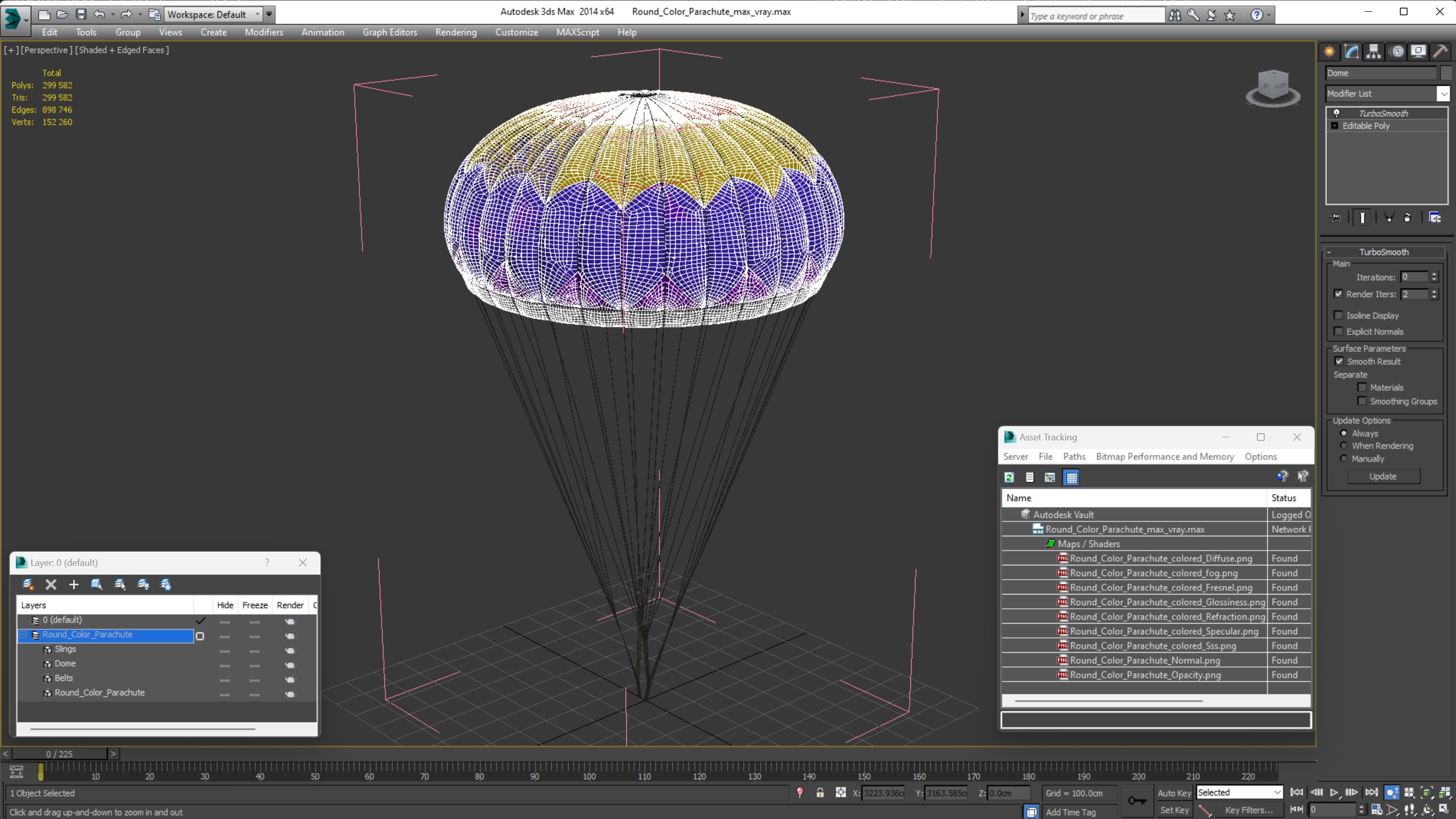Image resolution: width=1456 pixels, height=819 pixels.
Task: Click the Shaded + Edged Faces viewport label
Action: [122, 51]
